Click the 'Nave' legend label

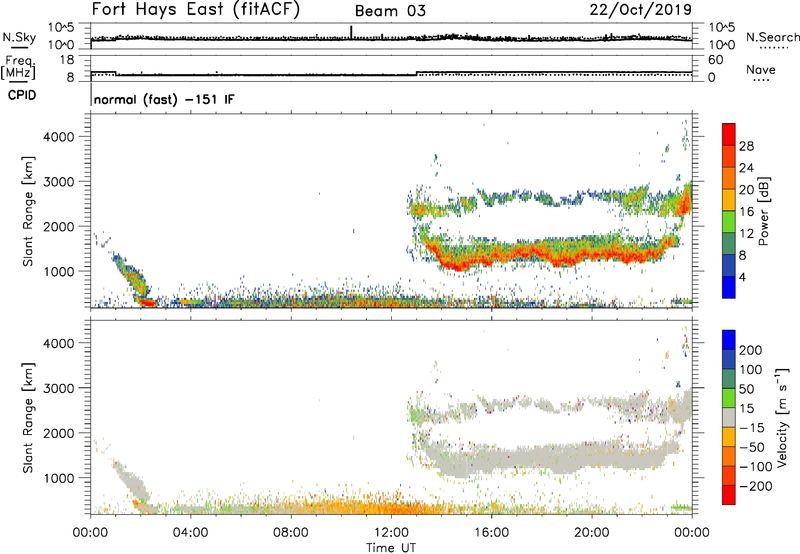[x=761, y=70]
